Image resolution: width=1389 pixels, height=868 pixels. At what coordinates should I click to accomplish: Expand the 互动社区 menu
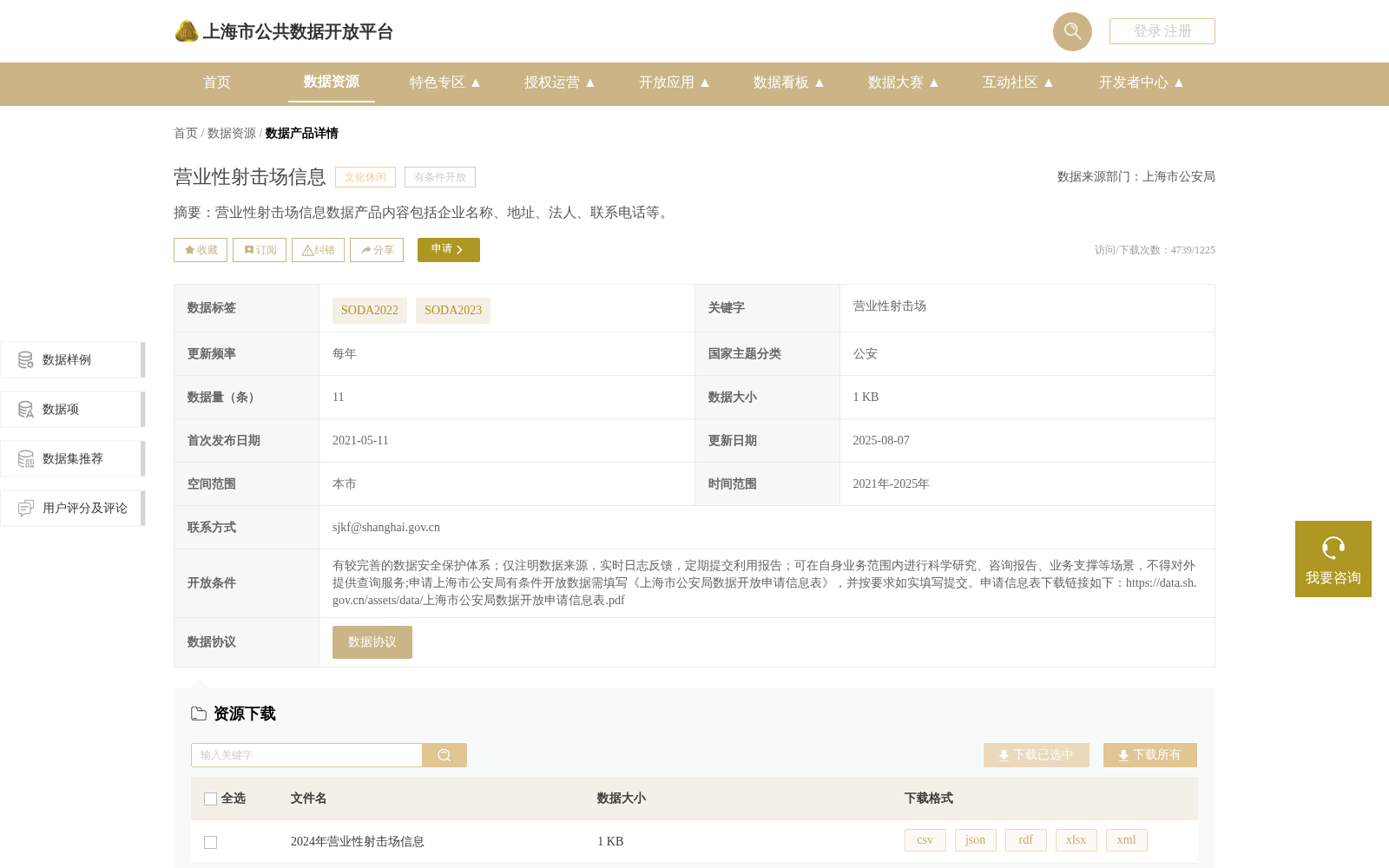pos(1018,82)
